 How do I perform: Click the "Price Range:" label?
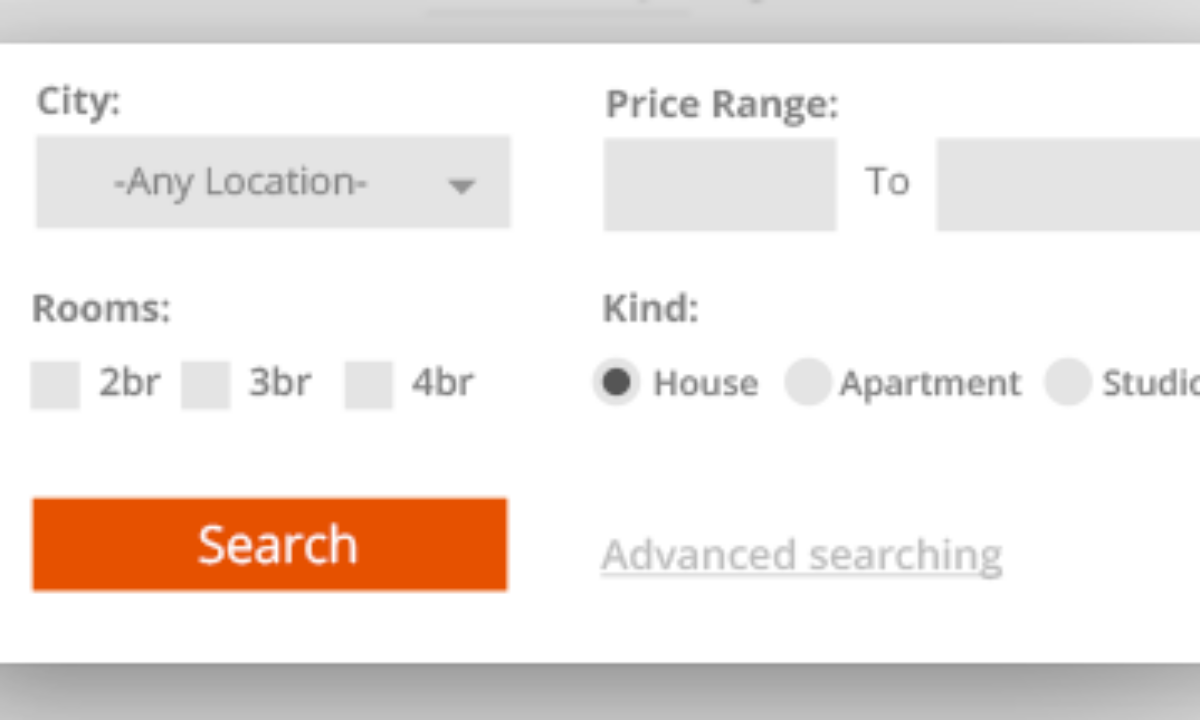click(721, 104)
